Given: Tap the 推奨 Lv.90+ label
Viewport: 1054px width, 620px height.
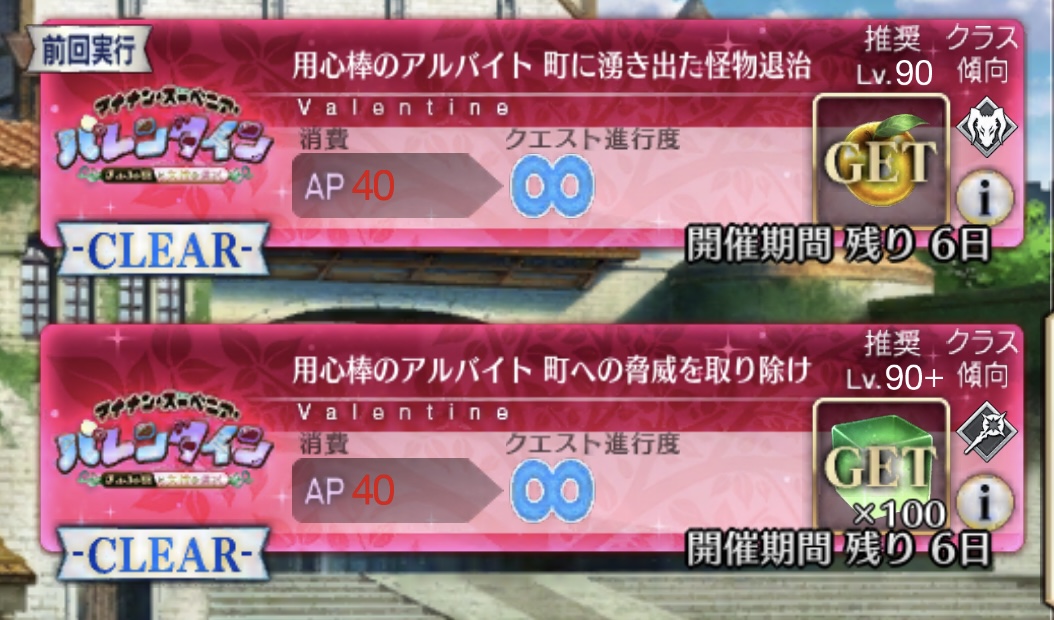Looking at the screenshot, I should click(x=895, y=362).
